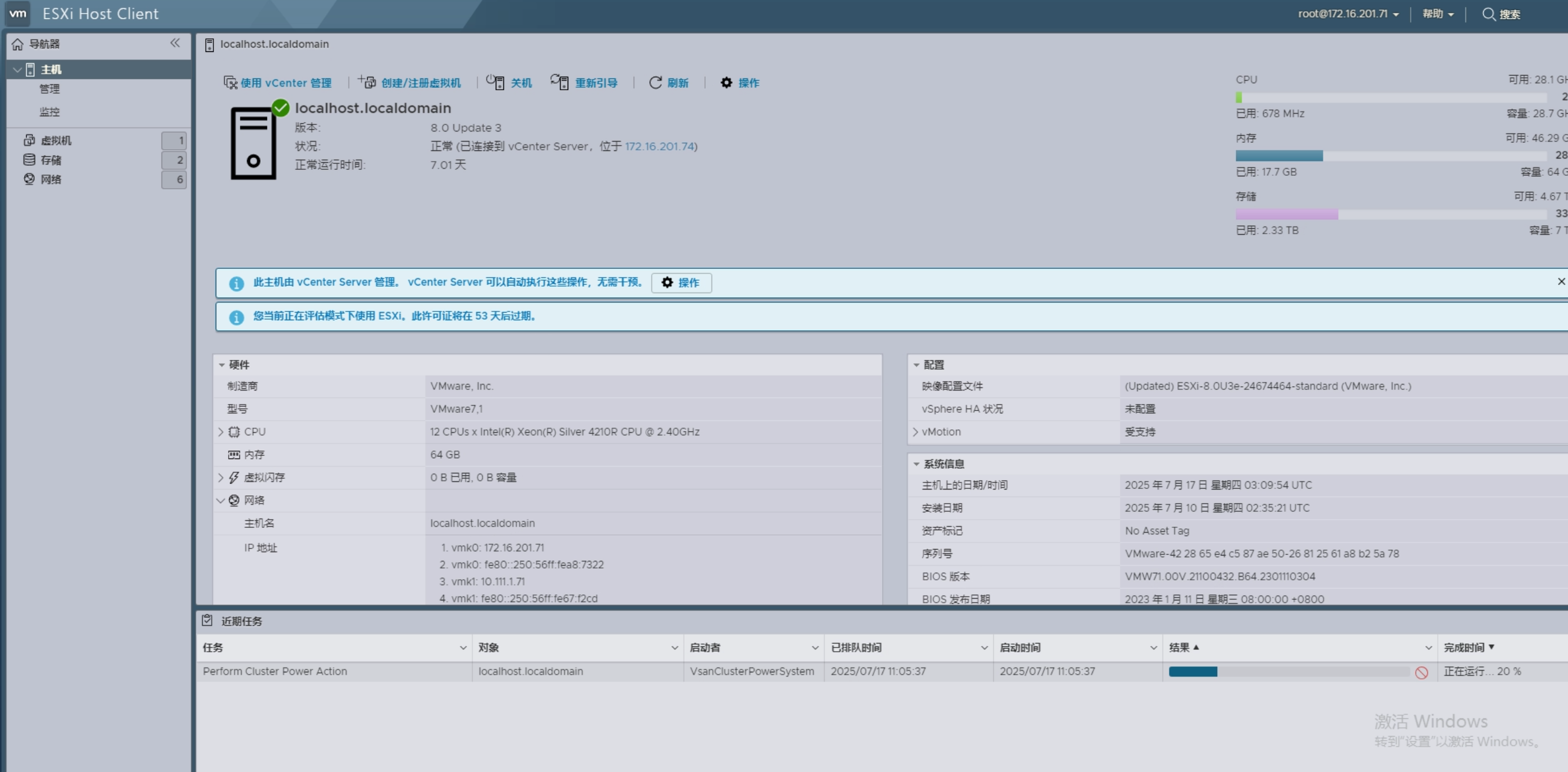
Task: Click the localhost.localdomain breadcrumb icon
Action: (209, 44)
